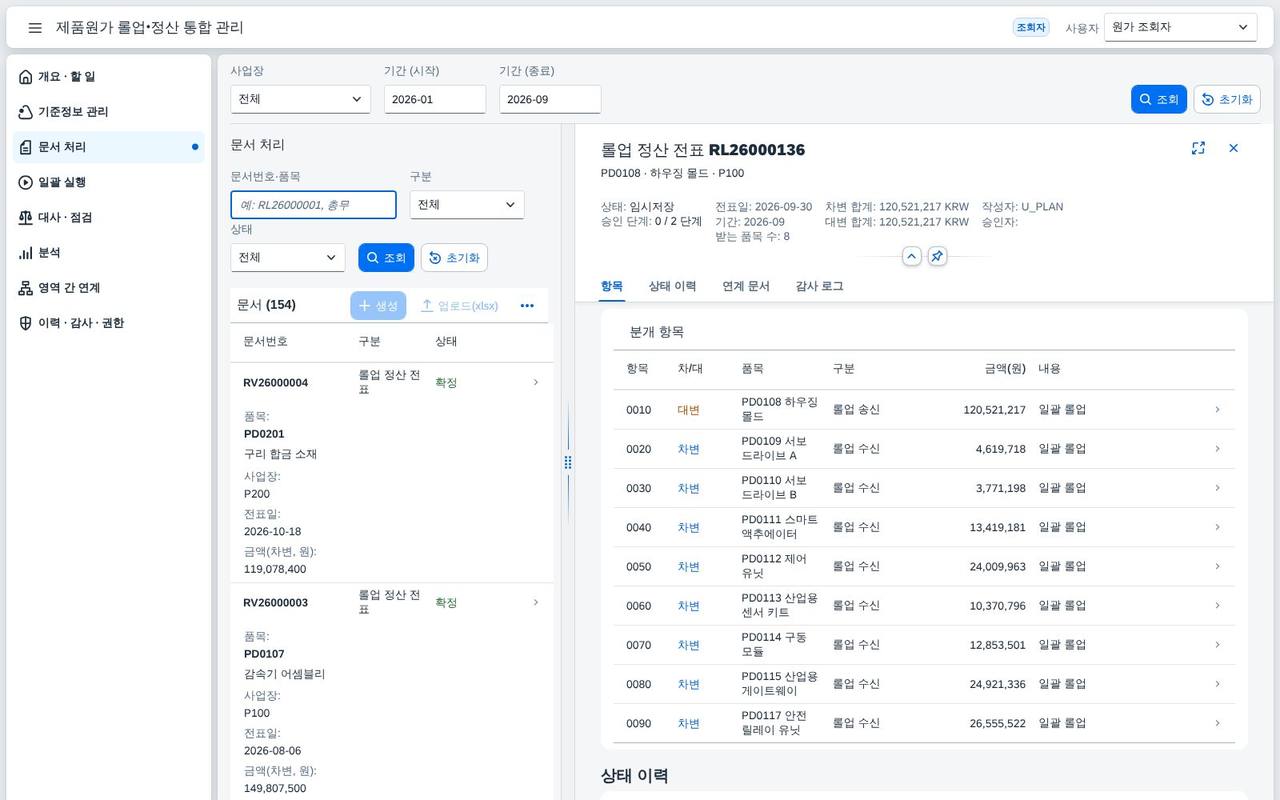
Task: Click 조회 button in 문서 처리 panel
Action: (386, 257)
